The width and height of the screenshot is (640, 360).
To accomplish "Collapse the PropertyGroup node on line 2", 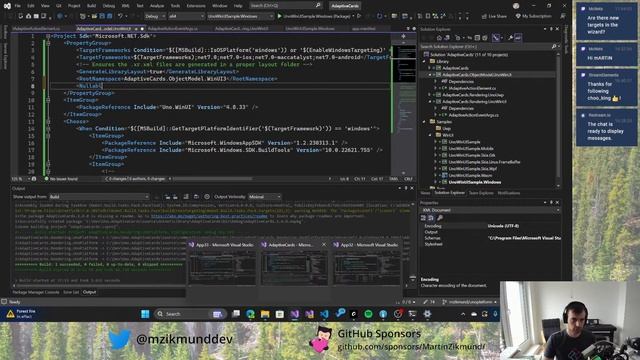I will [x=48, y=43].
